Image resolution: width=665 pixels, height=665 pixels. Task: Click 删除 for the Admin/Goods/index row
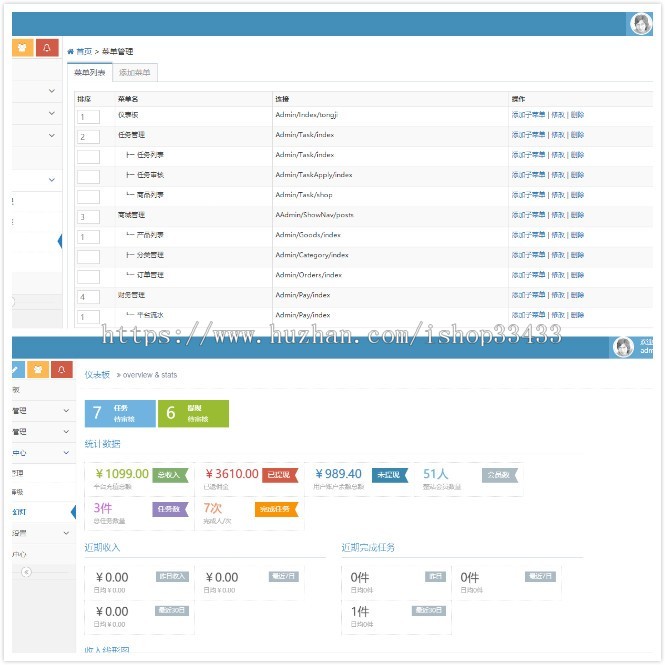coord(577,235)
